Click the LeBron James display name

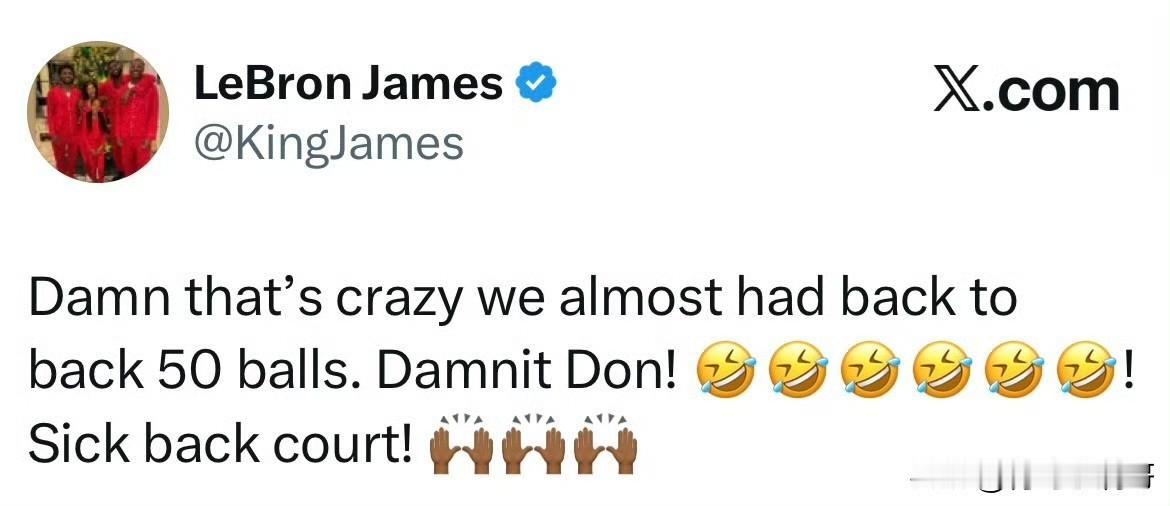click(x=348, y=84)
